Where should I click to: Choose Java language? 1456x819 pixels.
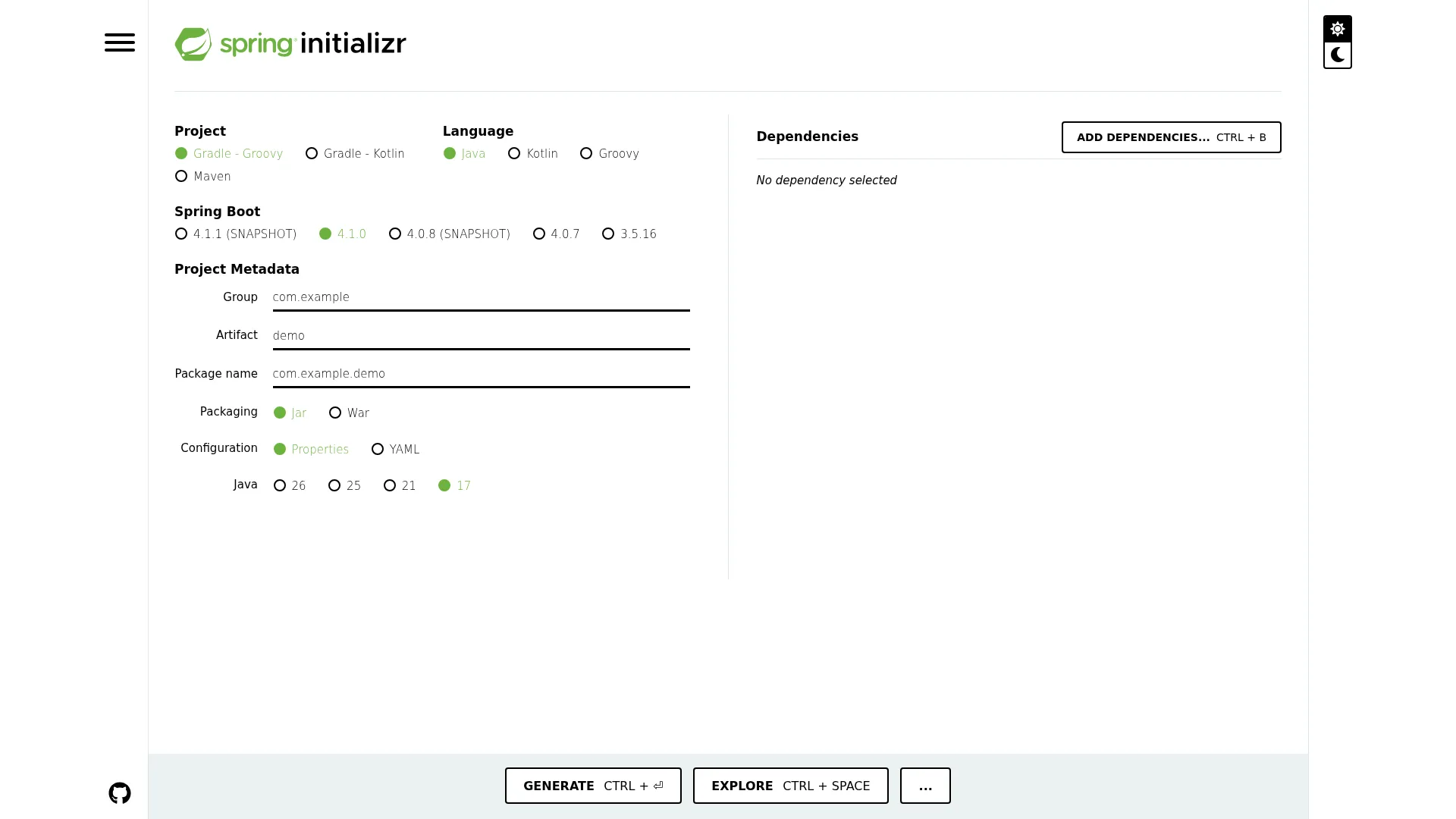point(464,153)
